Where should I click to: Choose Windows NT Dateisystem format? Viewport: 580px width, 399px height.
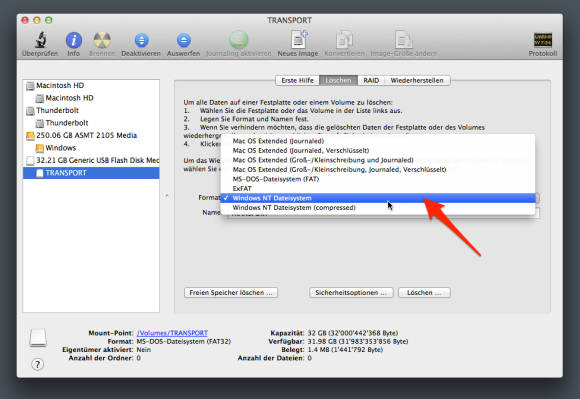(378, 198)
